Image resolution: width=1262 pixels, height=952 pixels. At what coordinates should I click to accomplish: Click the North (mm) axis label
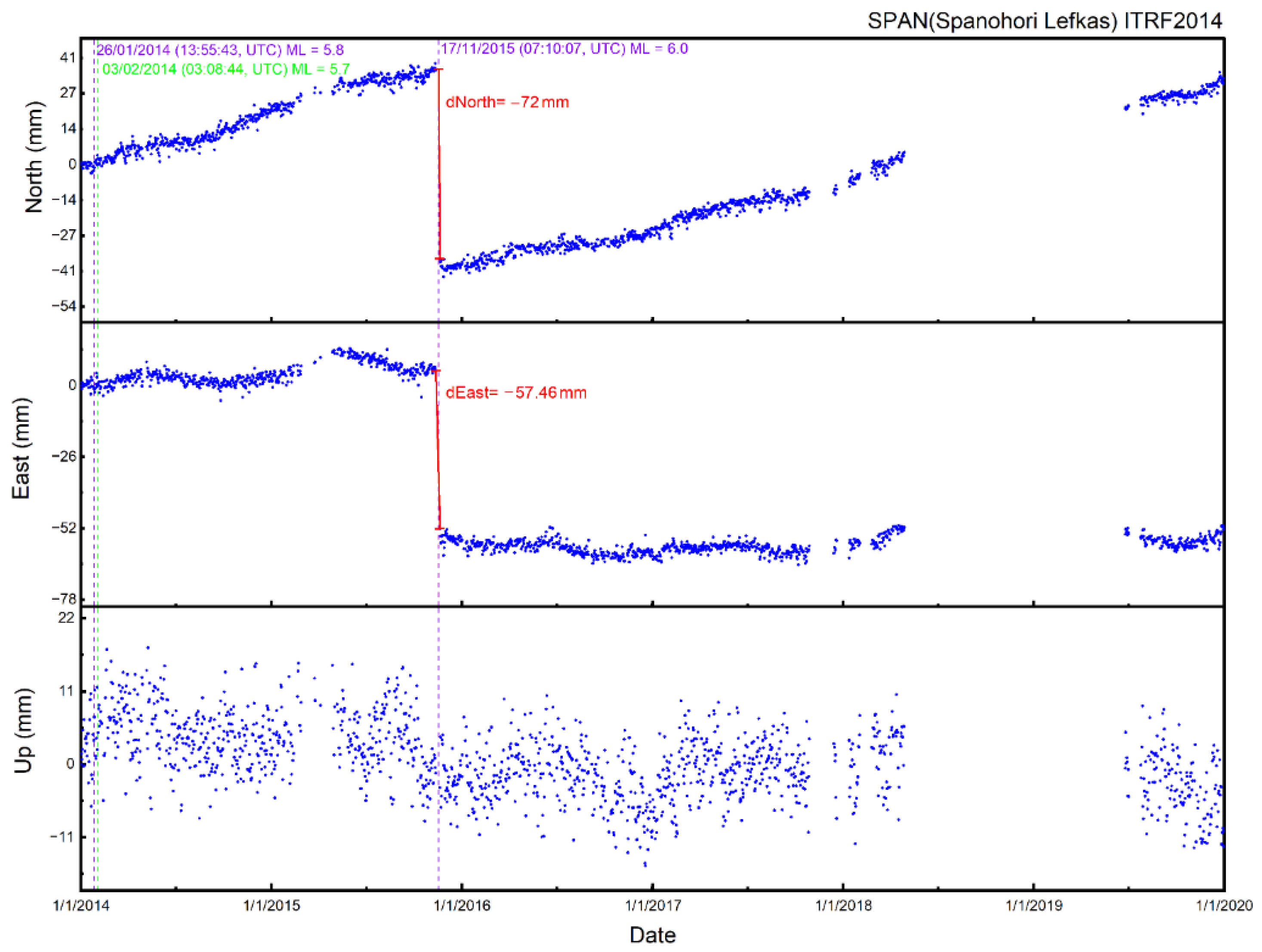tap(34, 157)
